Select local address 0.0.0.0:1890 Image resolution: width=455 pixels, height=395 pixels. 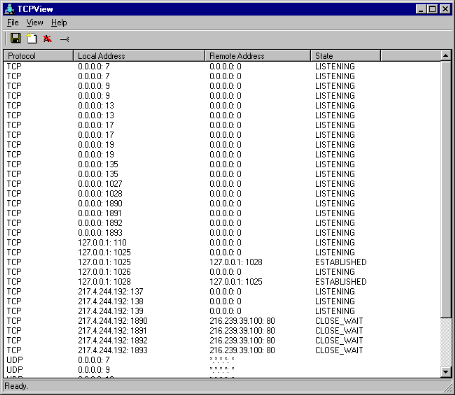pos(100,203)
